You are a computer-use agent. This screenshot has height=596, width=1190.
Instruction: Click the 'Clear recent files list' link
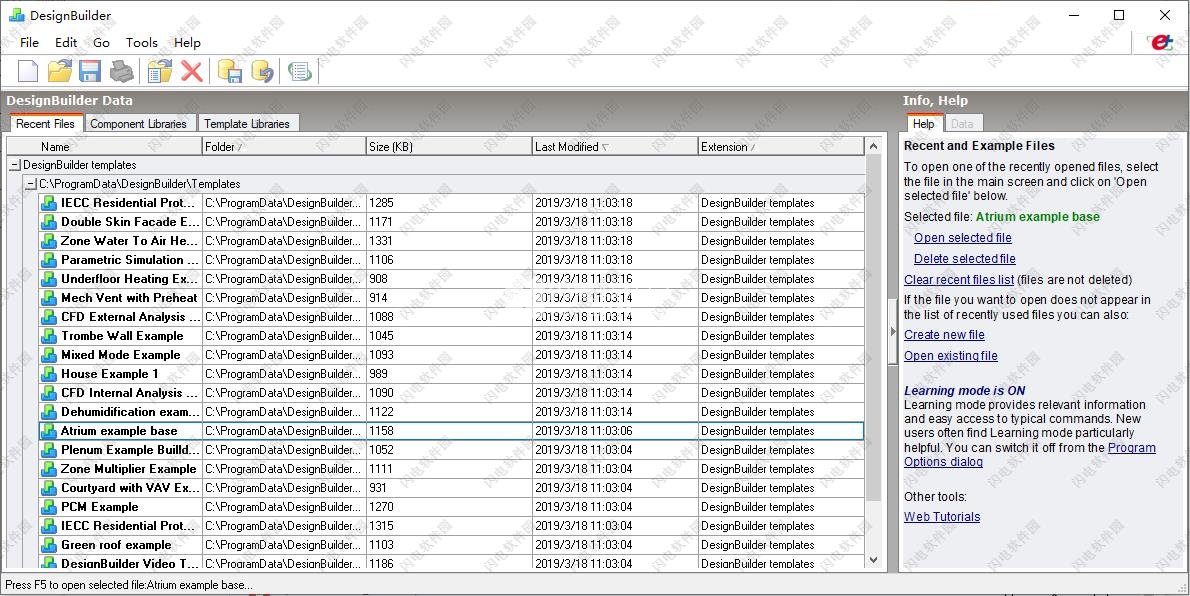959,279
